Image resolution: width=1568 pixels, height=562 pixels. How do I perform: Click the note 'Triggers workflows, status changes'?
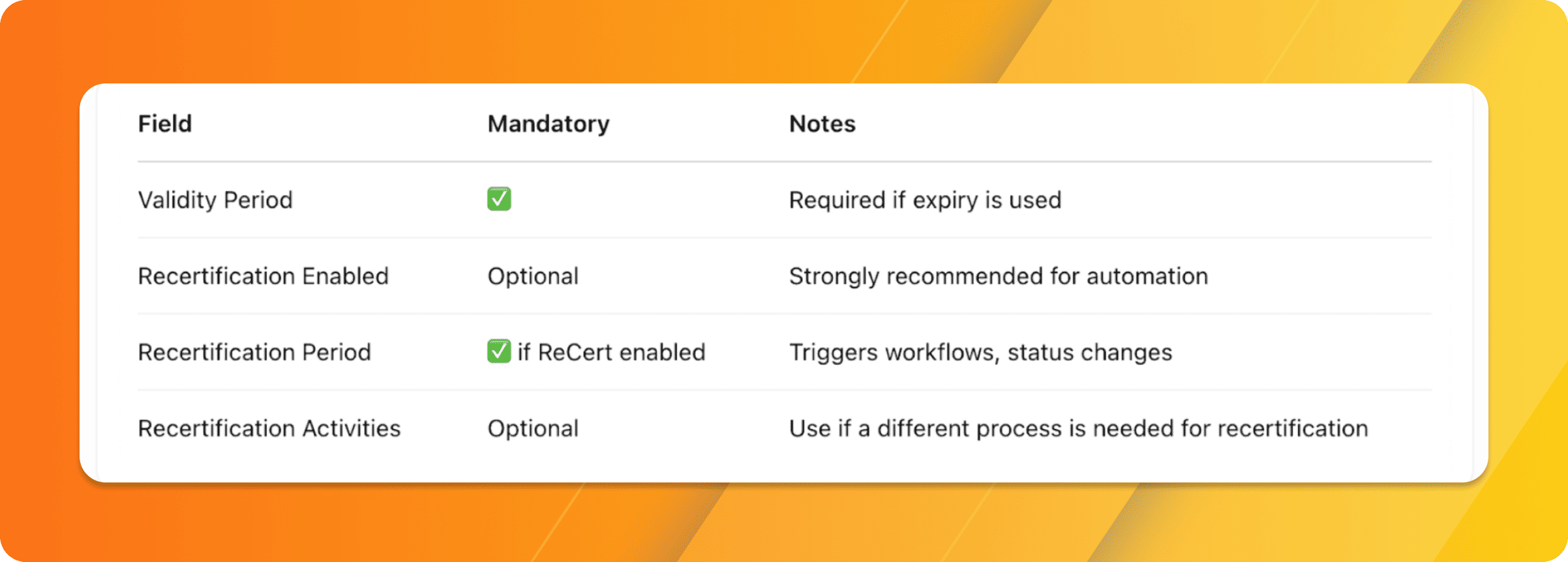point(981,353)
